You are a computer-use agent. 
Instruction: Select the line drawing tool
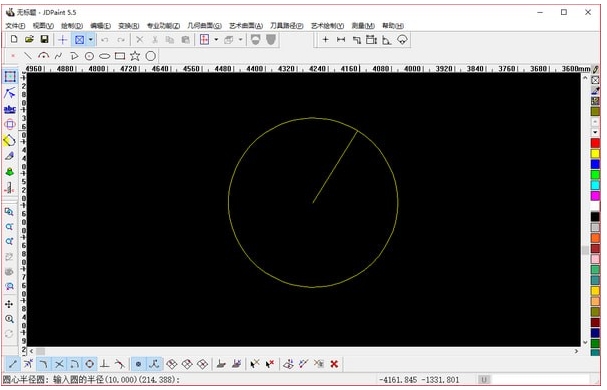[28, 56]
